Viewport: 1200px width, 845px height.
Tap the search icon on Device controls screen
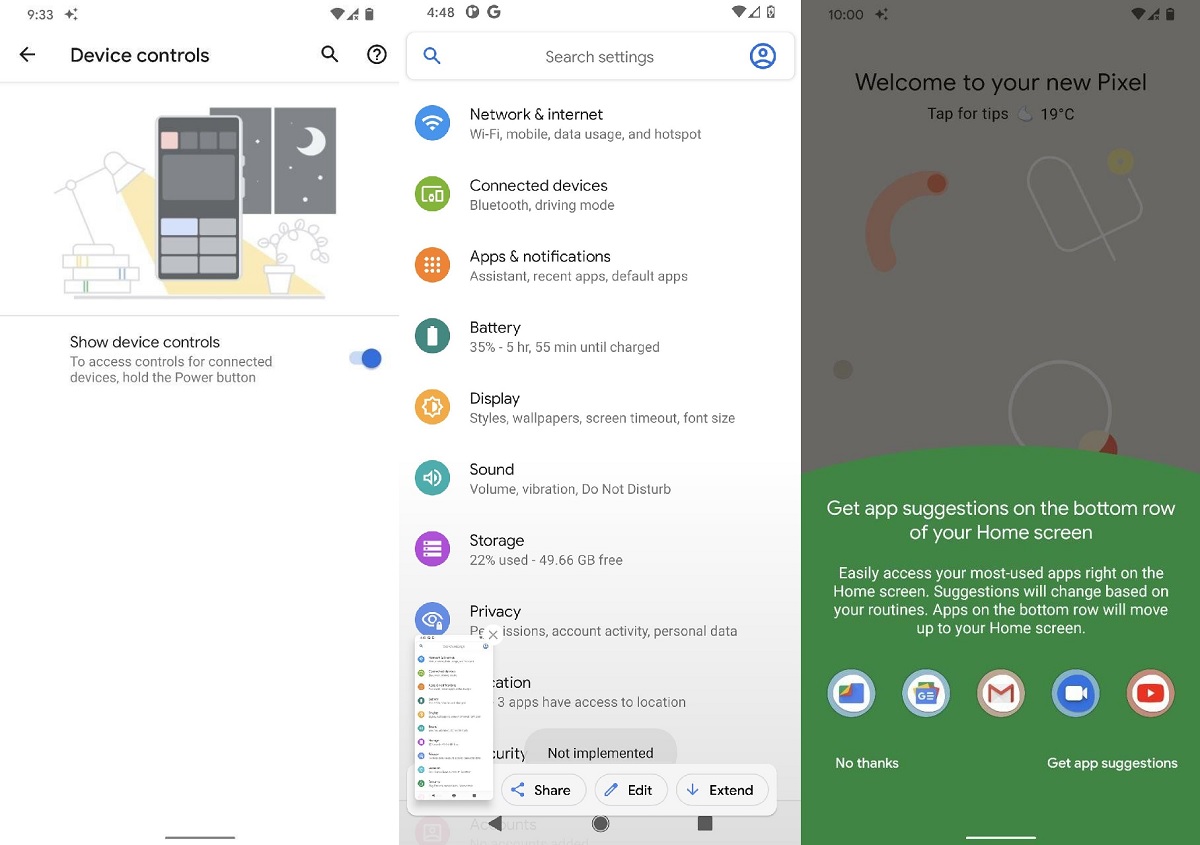(x=329, y=55)
